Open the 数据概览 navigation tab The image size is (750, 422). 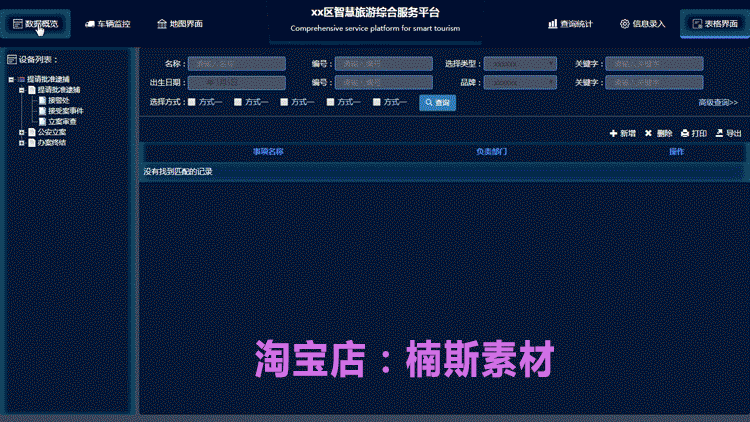pos(35,24)
